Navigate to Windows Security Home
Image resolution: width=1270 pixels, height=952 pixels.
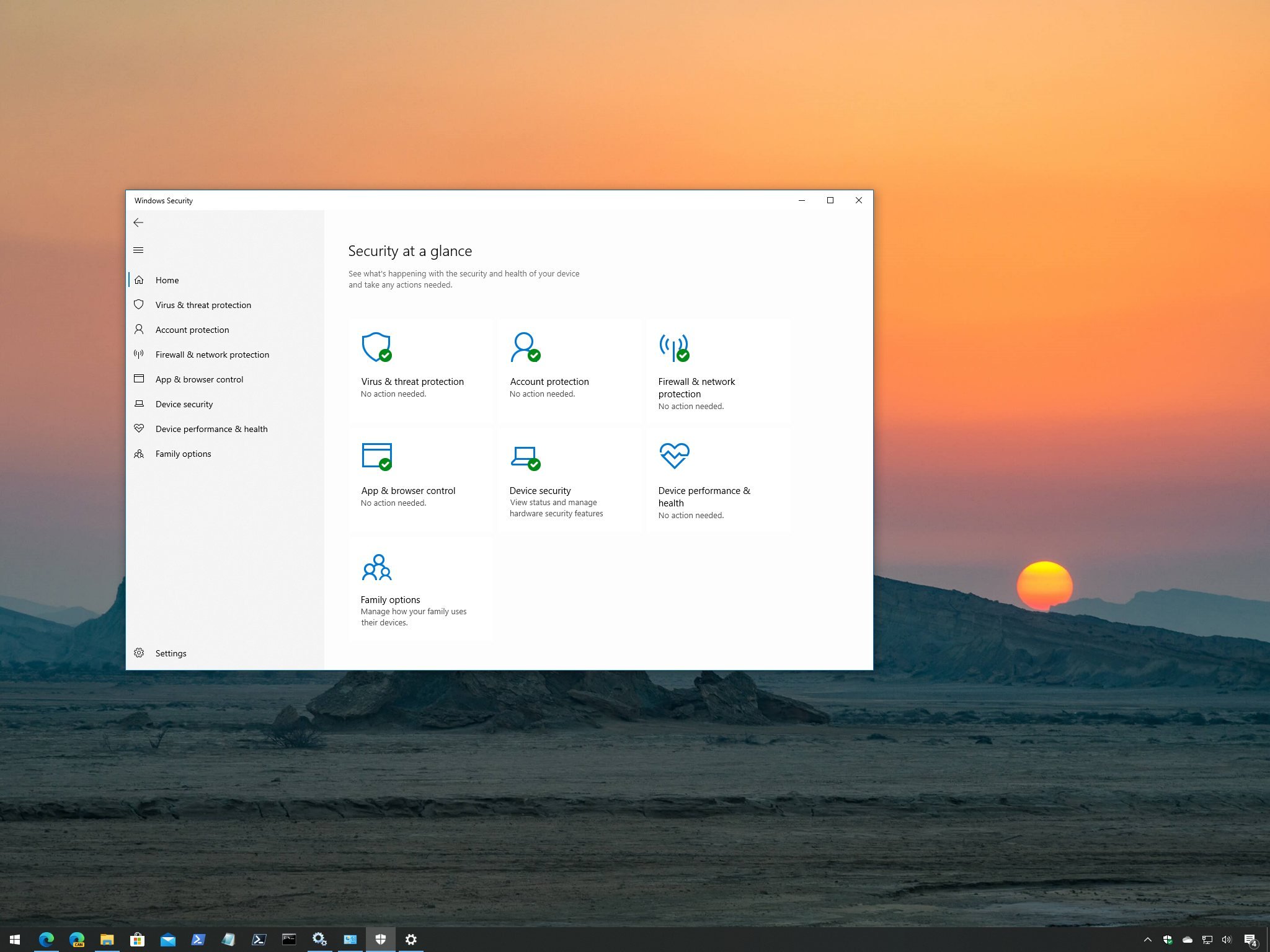[167, 280]
